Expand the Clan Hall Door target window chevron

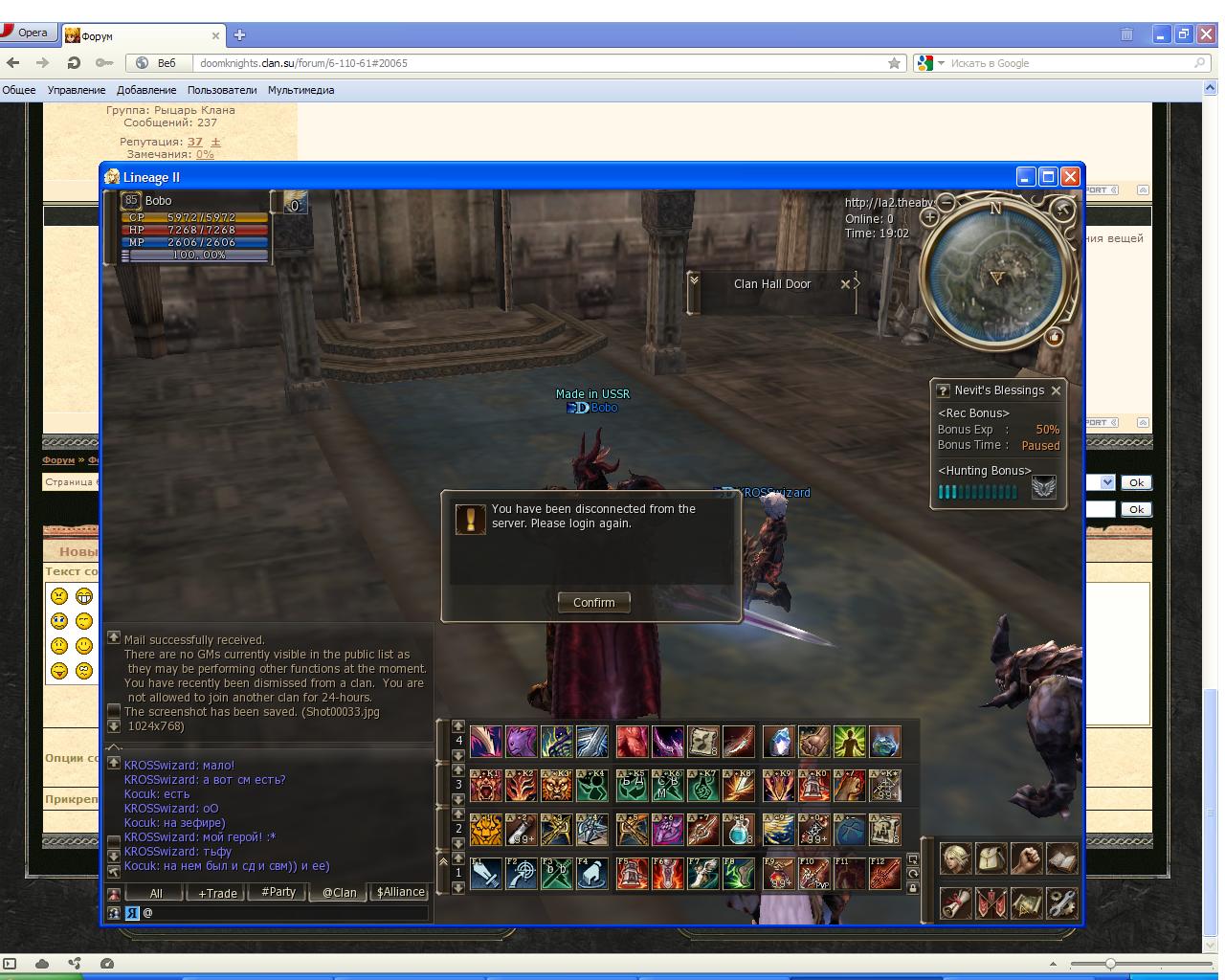tap(694, 279)
